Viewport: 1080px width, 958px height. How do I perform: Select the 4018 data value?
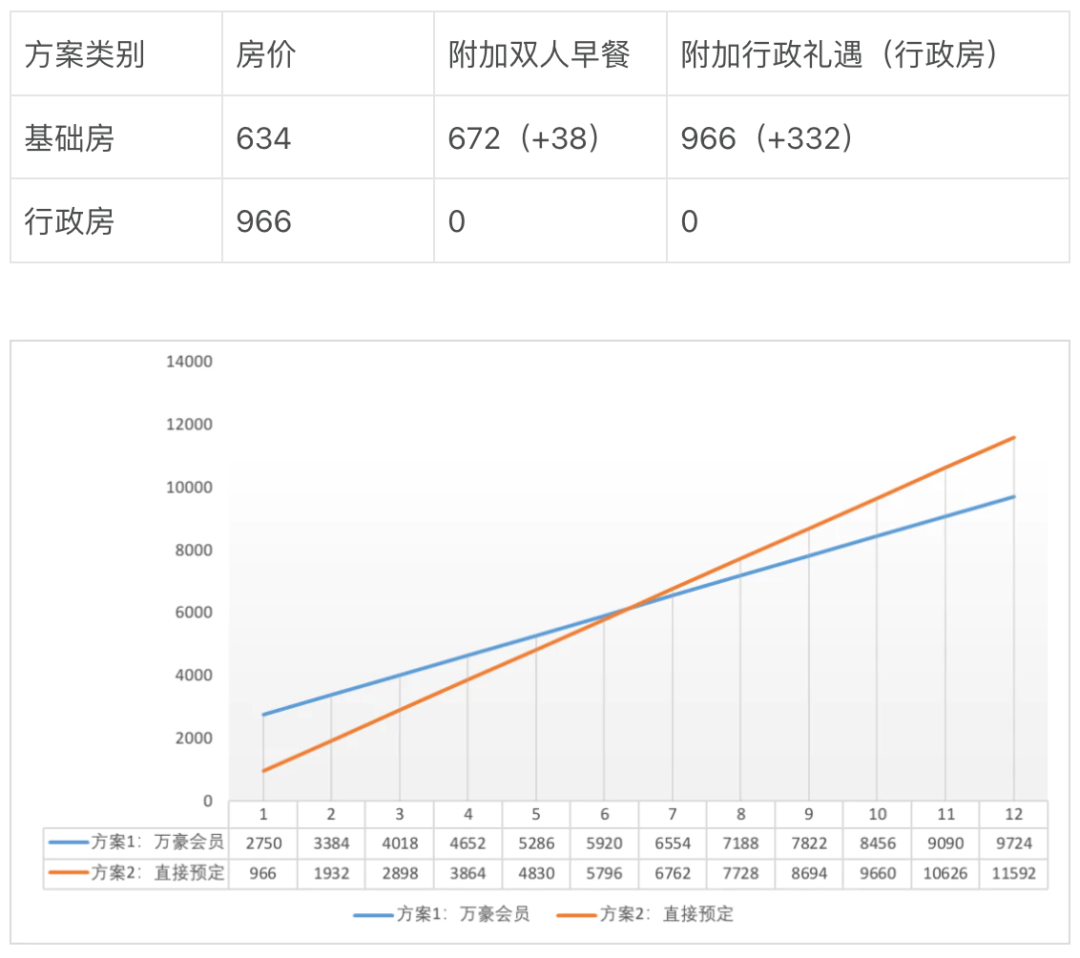tap(399, 844)
